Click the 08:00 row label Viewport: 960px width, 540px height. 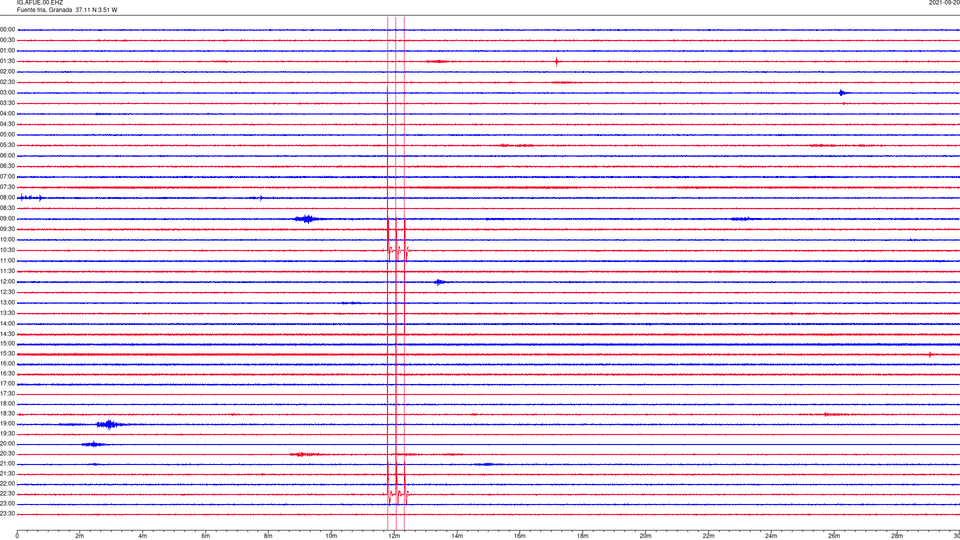click(7, 198)
